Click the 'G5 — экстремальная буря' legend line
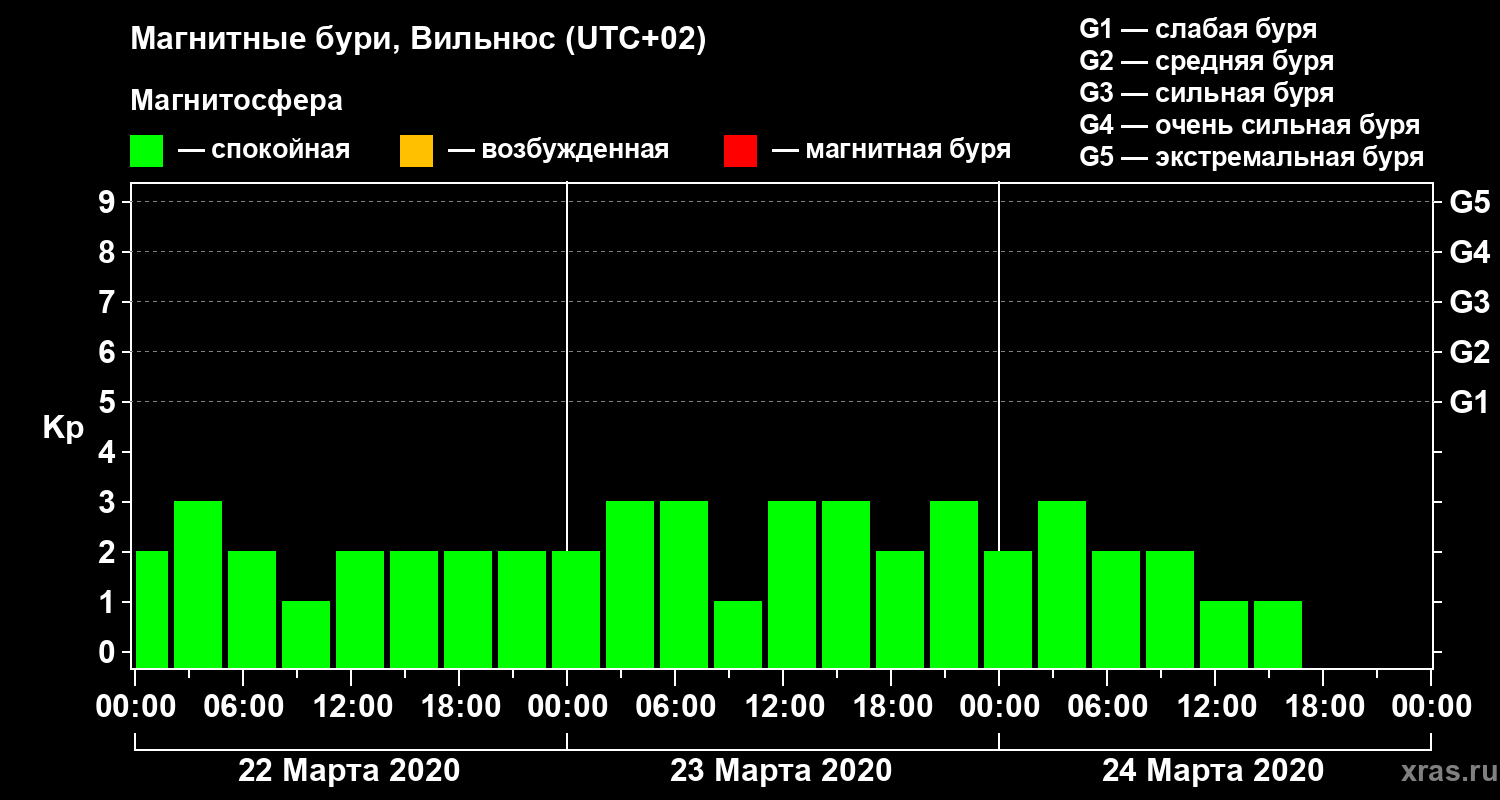 point(1251,157)
